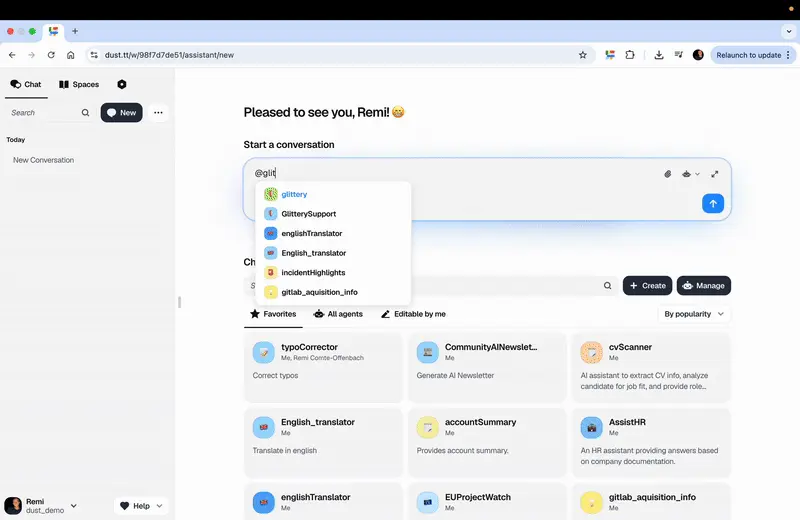Switch to the Spaces tab
The width and height of the screenshot is (800, 520).
(79, 84)
